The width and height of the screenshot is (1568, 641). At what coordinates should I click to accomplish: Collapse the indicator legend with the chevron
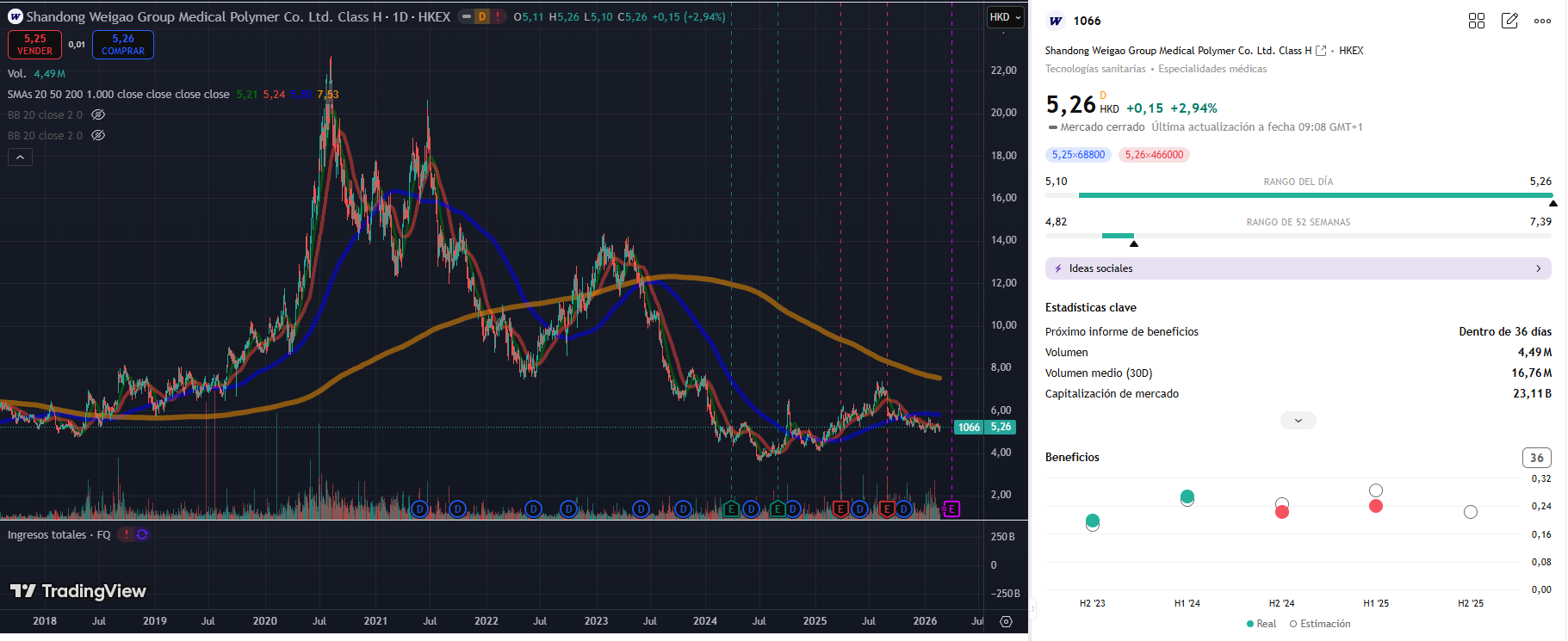pyautogui.click(x=21, y=157)
